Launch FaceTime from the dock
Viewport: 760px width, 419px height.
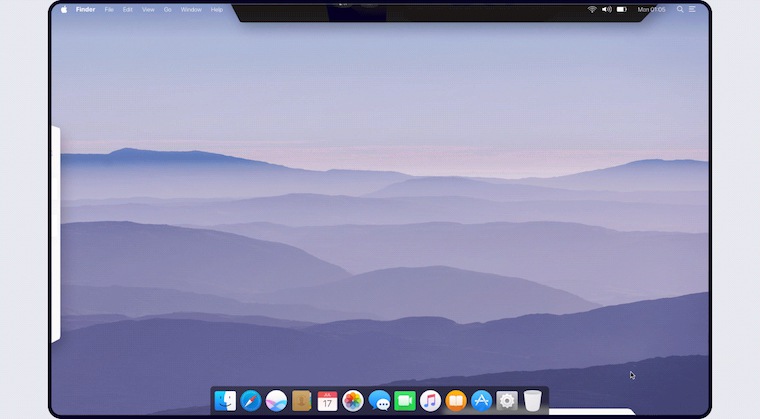(405, 401)
